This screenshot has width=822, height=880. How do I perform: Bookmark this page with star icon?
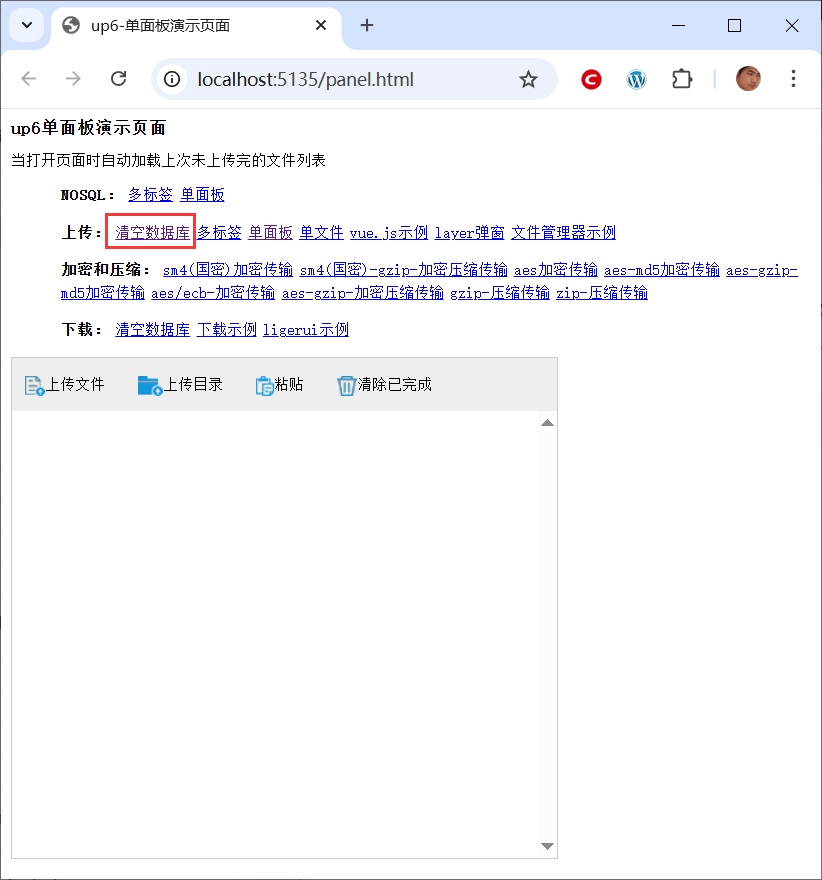(528, 79)
